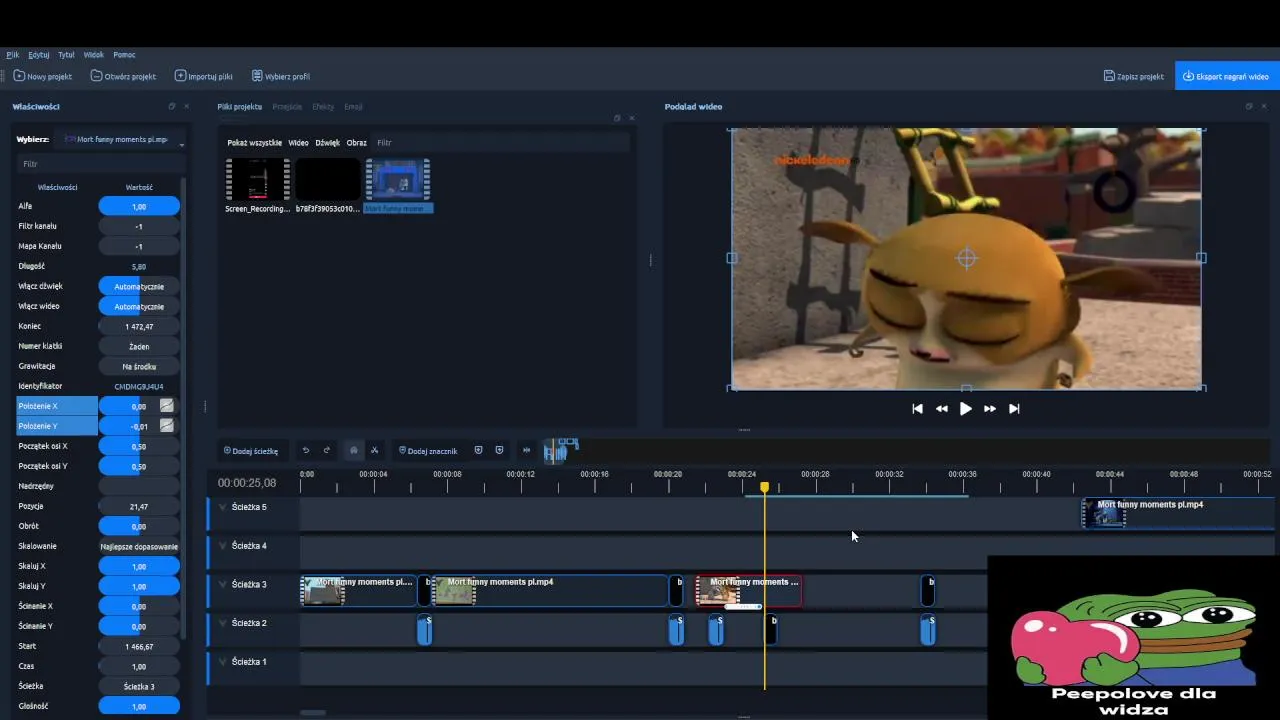Open Numer klatki Żaden option
Viewport: 1280px width, 720px height.
click(139, 346)
